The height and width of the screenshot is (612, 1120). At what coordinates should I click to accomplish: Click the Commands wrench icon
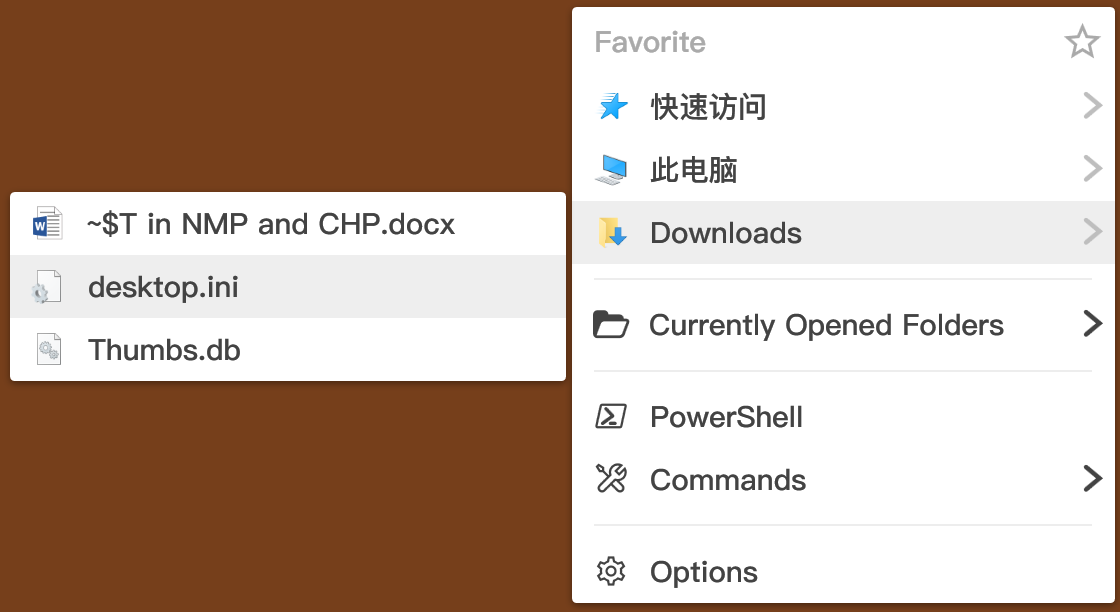click(611, 479)
